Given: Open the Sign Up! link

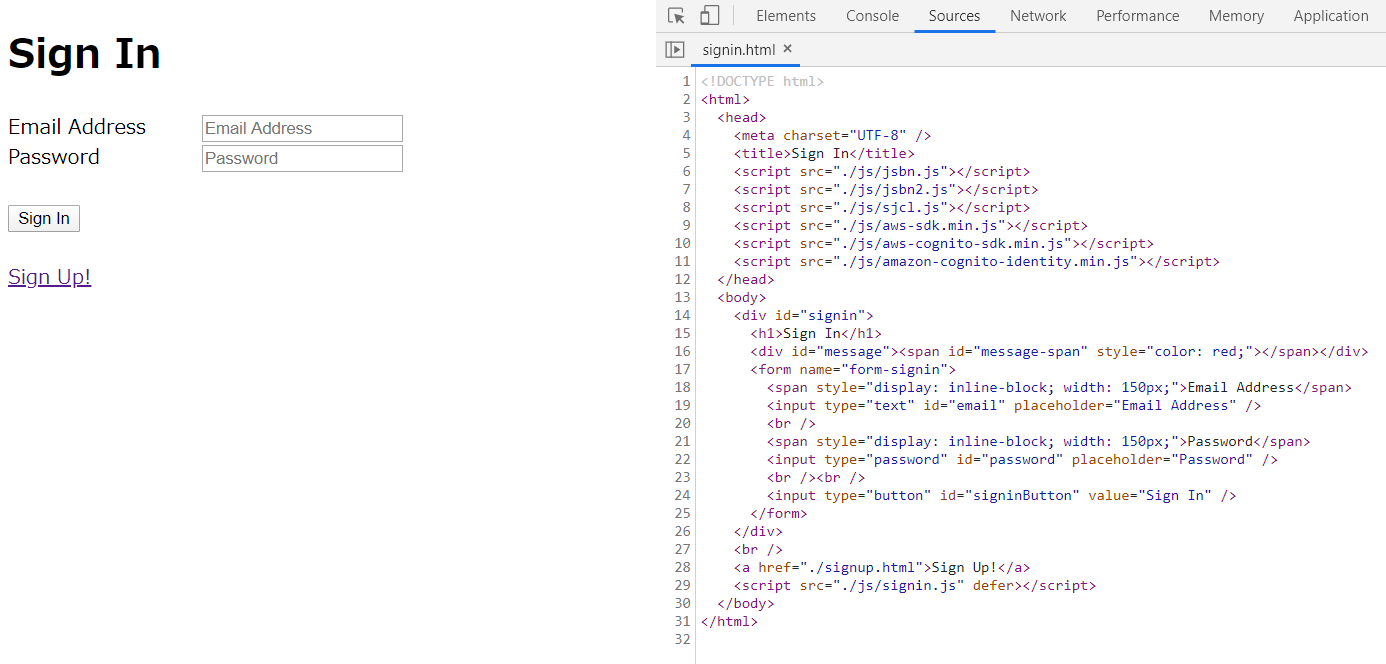Looking at the screenshot, I should 49,276.
